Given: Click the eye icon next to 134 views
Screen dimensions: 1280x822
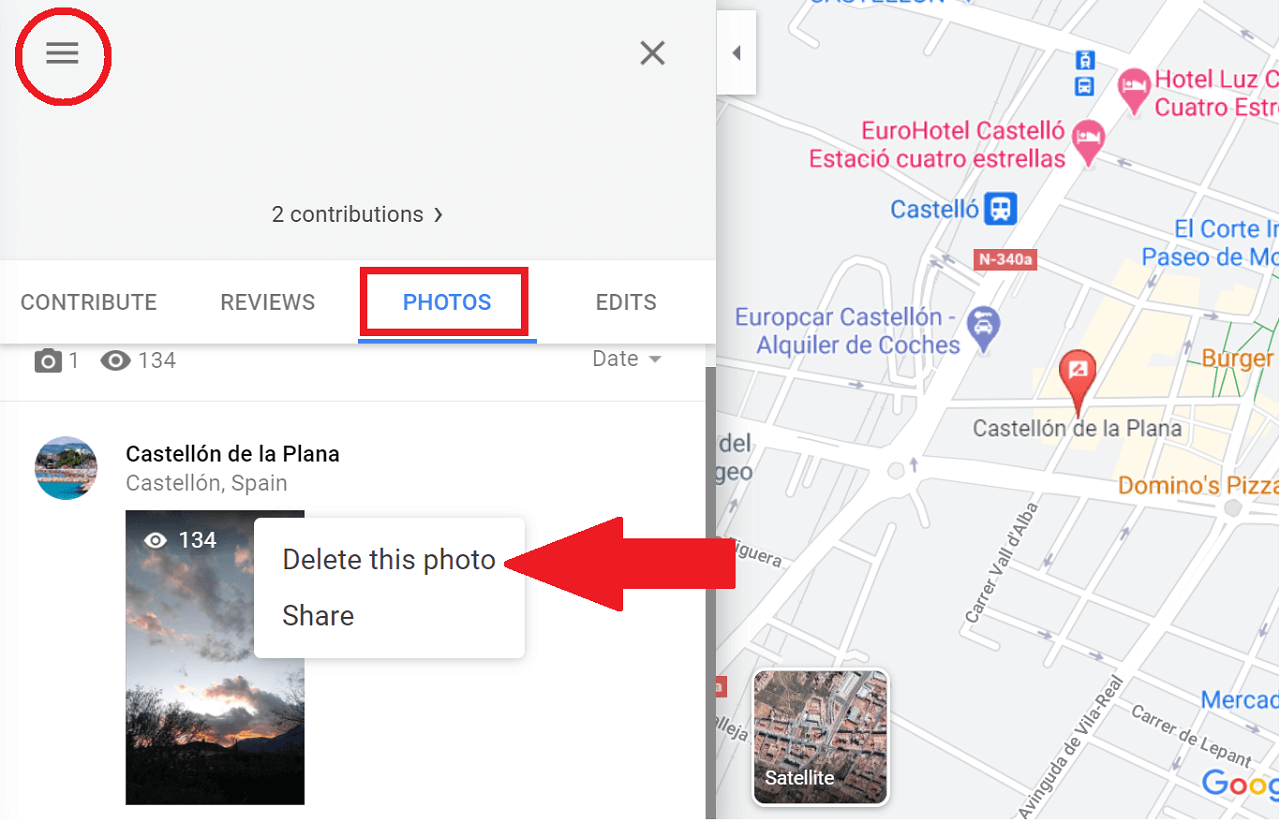Looking at the screenshot, I should (116, 360).
